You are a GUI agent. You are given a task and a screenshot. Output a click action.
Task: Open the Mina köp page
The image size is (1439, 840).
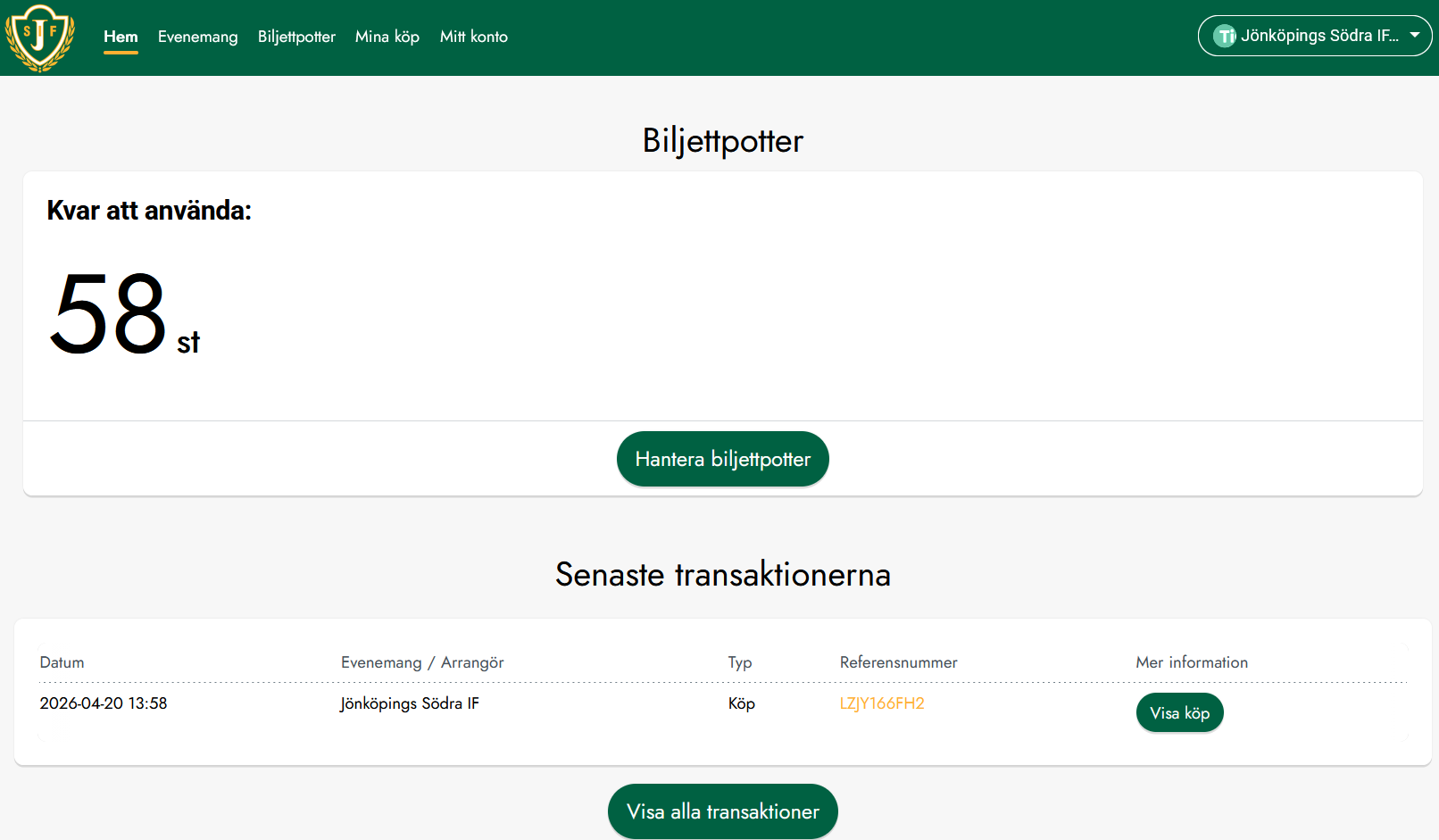[x=387, y=37]
